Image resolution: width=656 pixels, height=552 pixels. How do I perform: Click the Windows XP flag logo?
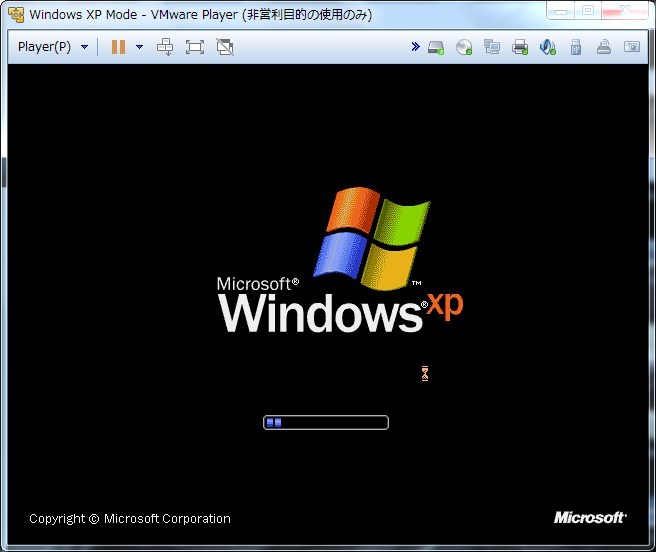(x=372, y=239)
